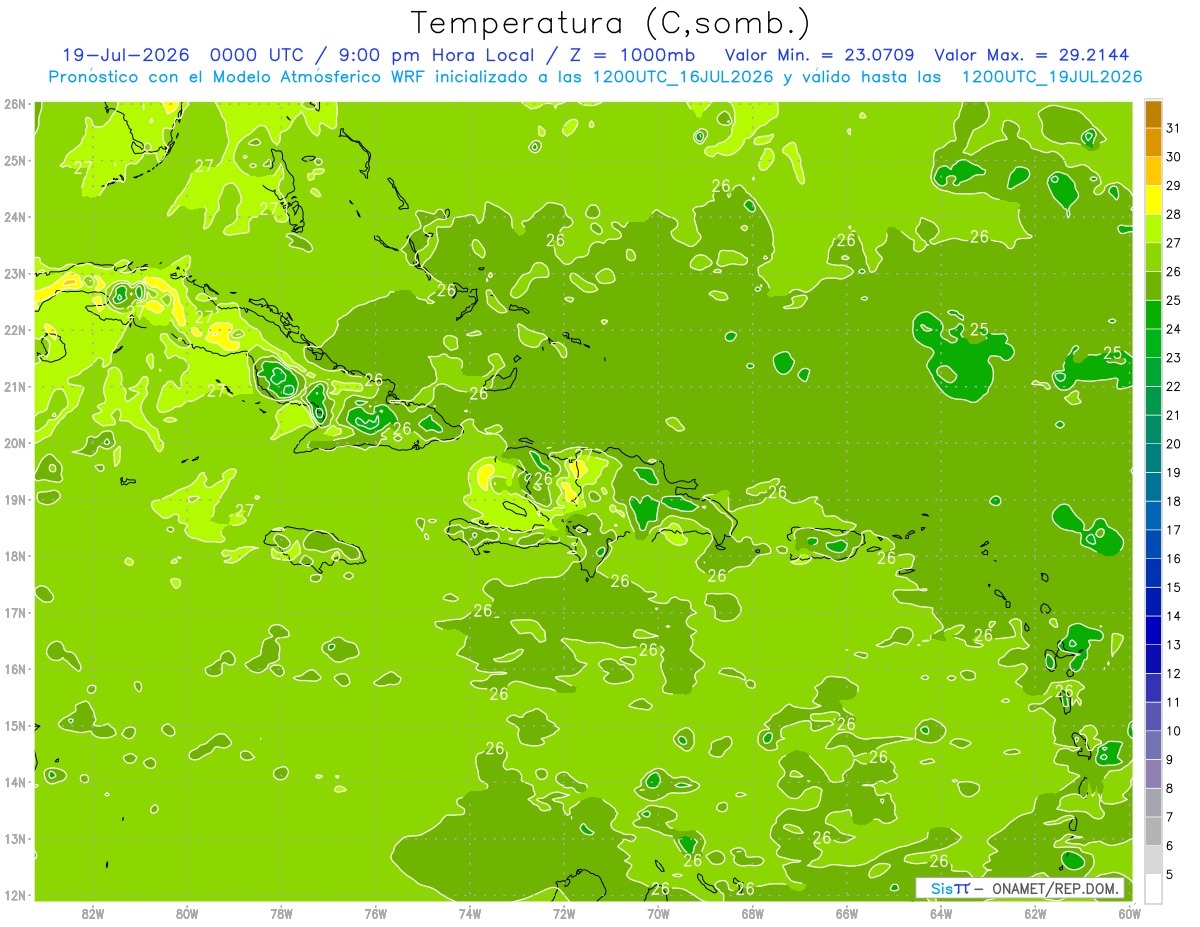The width and height of the screenshot is (1200, 927).
Task: Click the 82W longitude axis label
Action: [x=93, y=913]
